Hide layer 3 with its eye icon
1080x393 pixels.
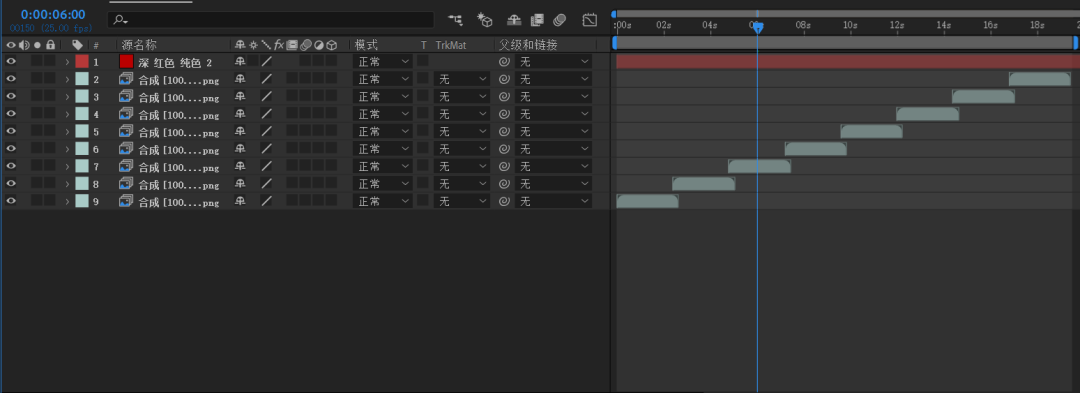click(10, 96)
